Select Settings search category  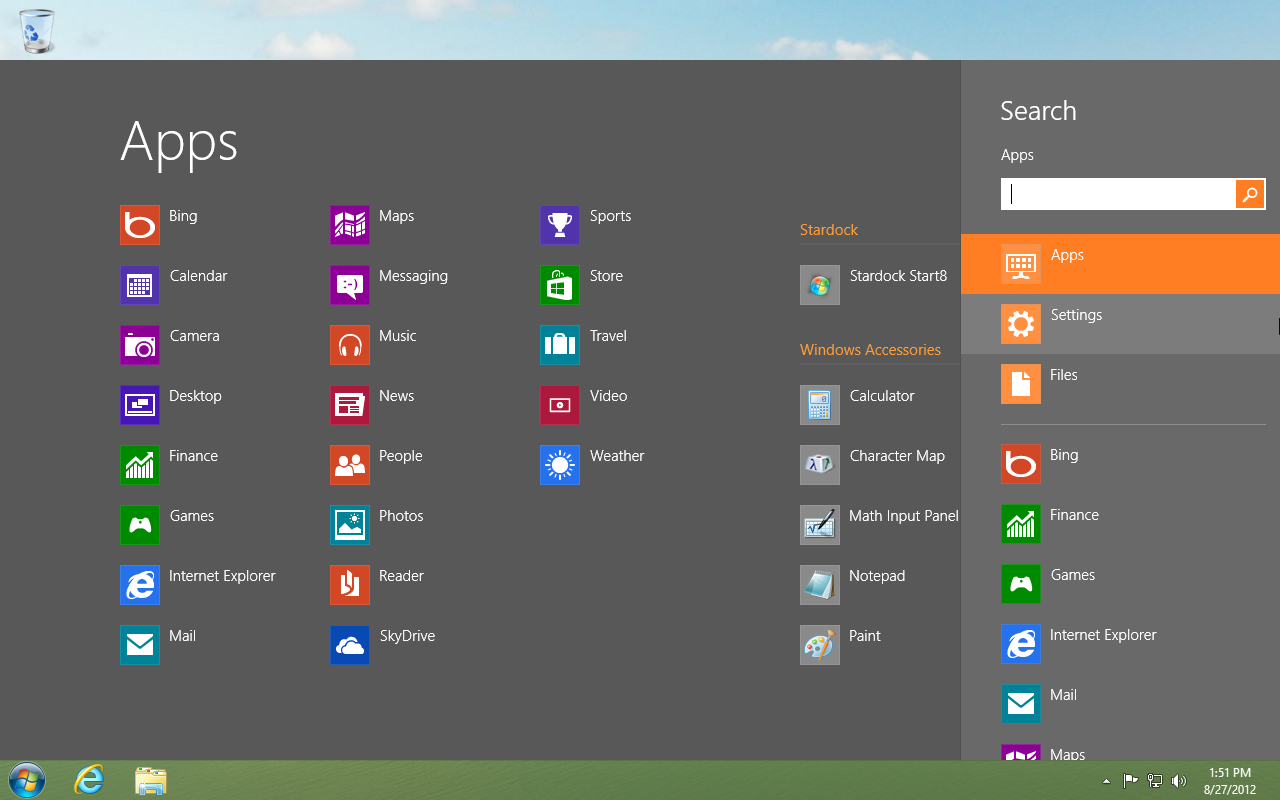pos(1120,324)
